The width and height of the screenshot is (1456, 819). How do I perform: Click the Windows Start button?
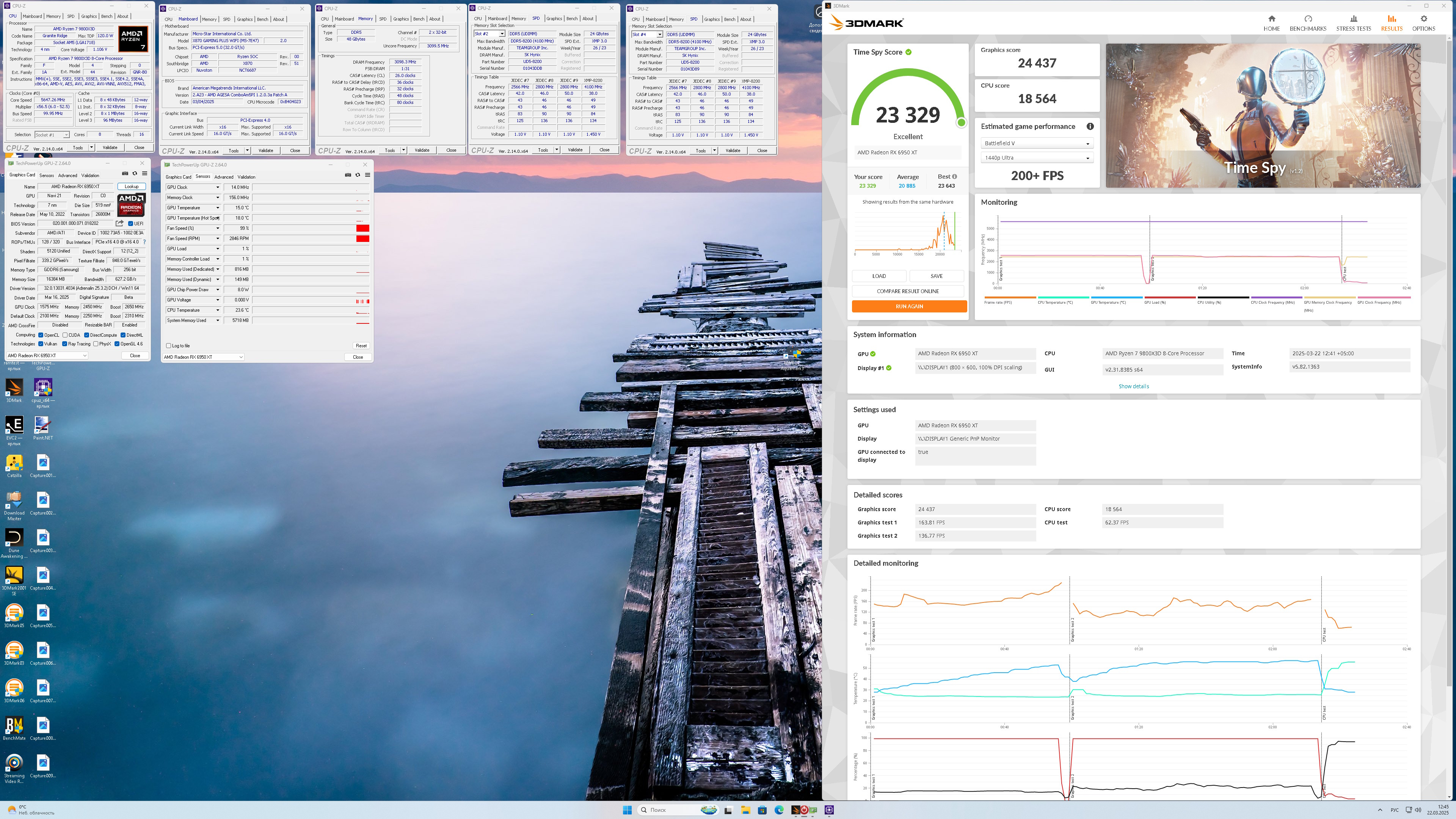[x=627, y=810]
